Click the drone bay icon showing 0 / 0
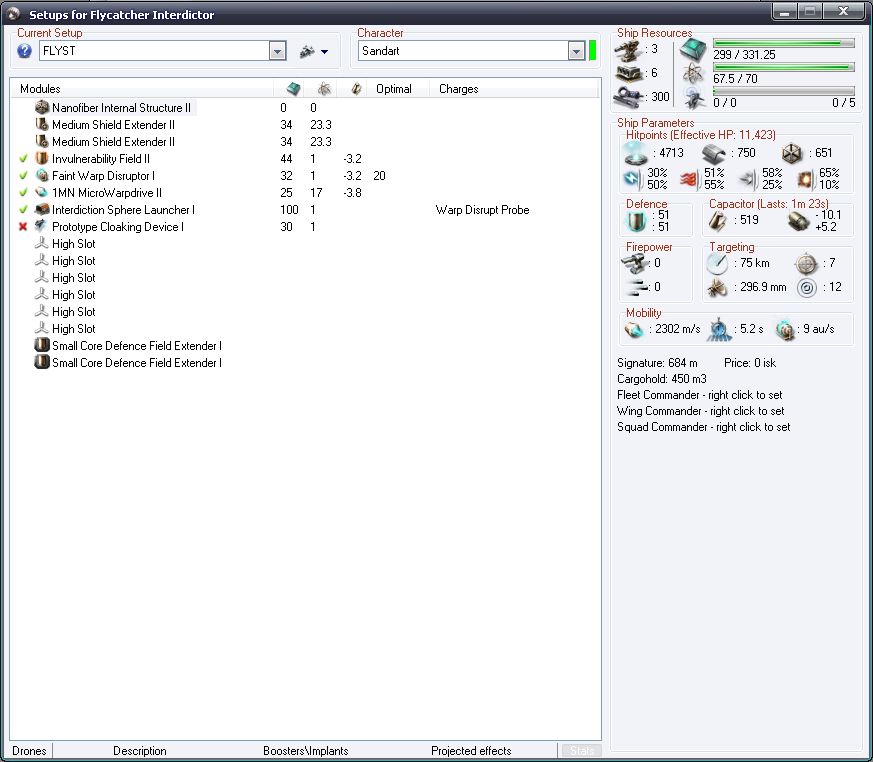 pyautogui.click(x=693, y=97)
